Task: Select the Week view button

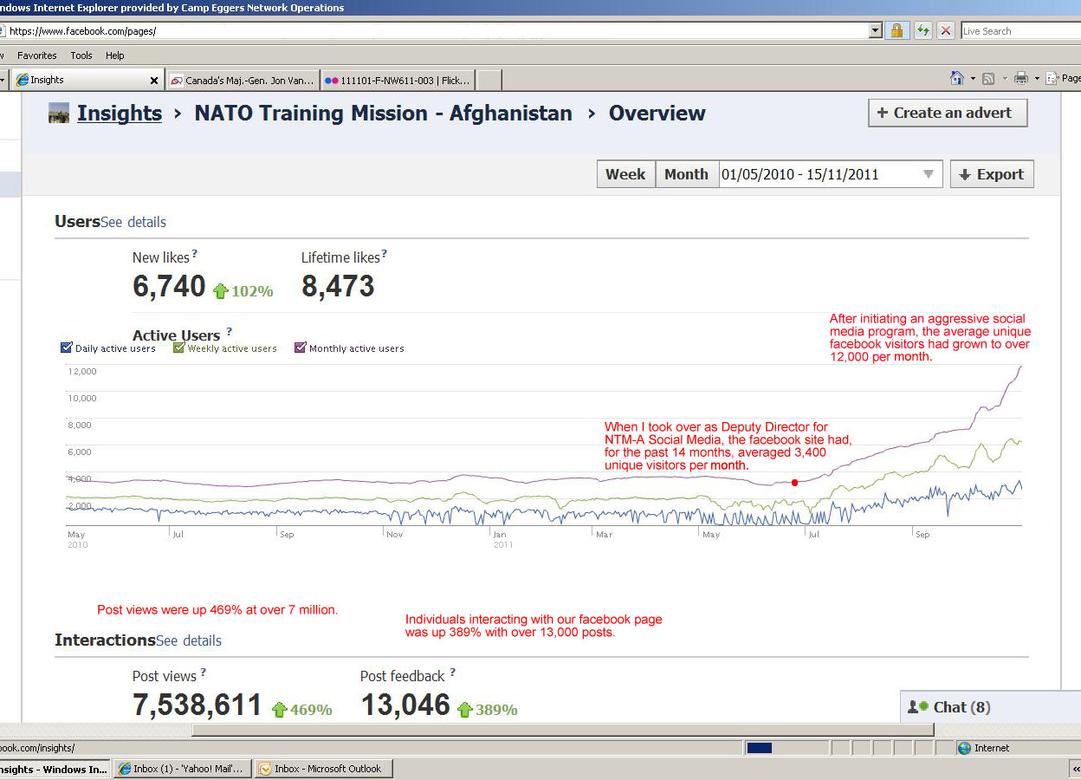Action: coord(625,174)
